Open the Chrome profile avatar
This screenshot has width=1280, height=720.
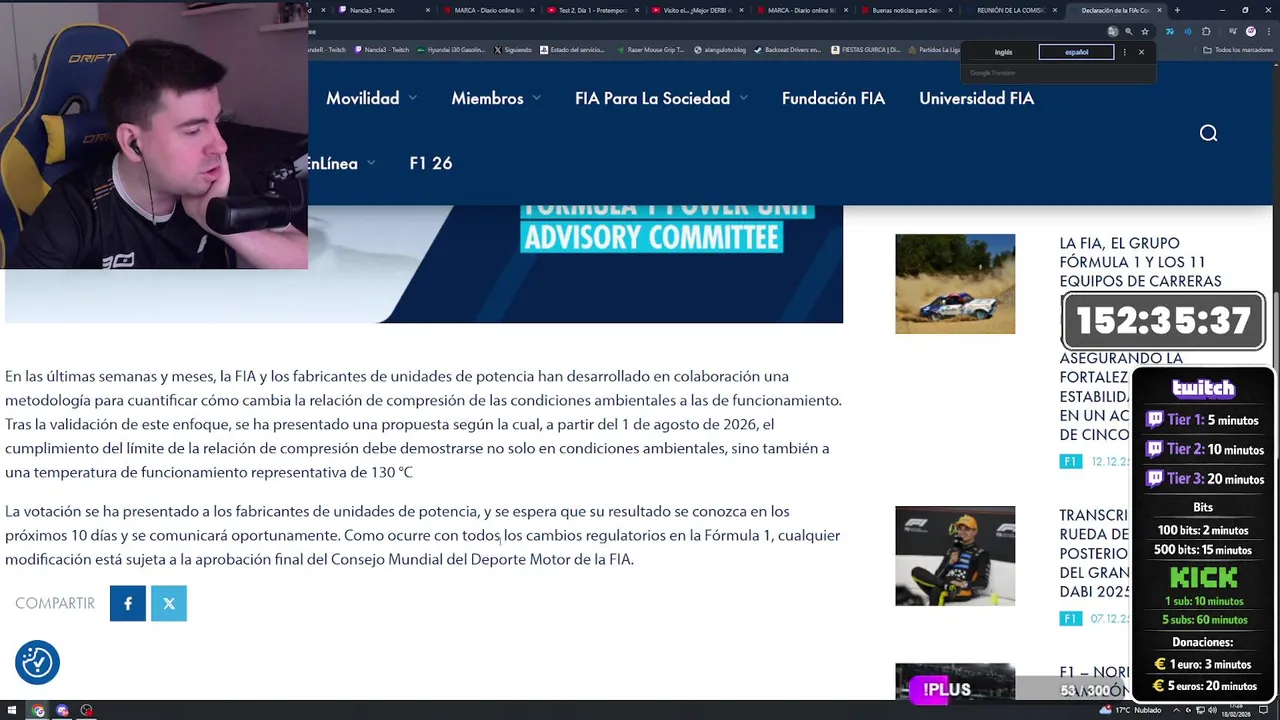[1250, 31]
